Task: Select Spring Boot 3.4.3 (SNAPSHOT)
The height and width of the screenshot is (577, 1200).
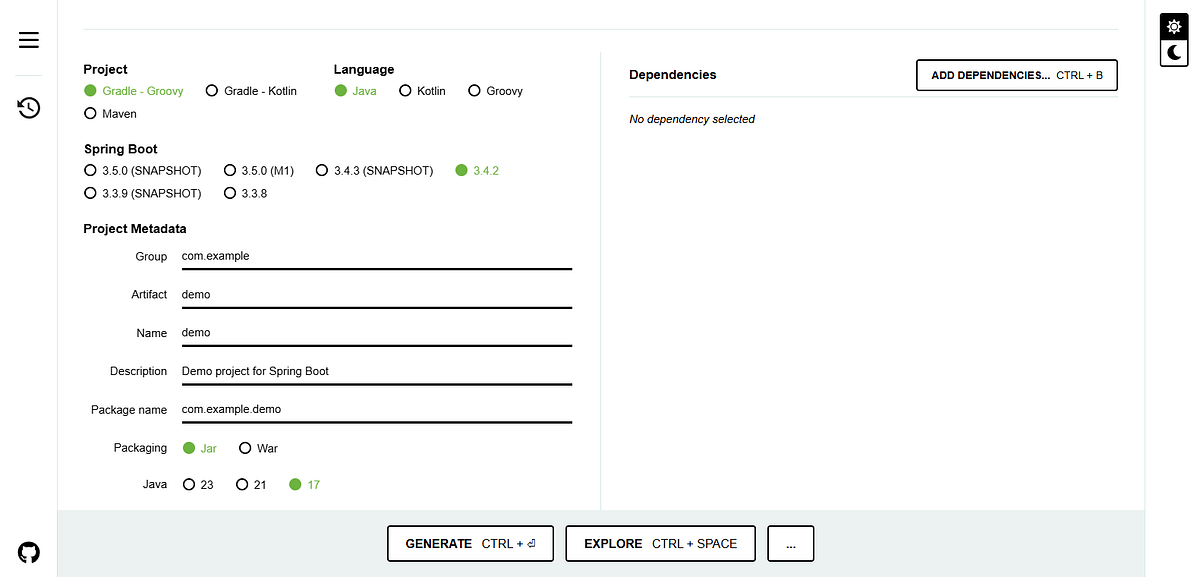Action: point(321,170)
